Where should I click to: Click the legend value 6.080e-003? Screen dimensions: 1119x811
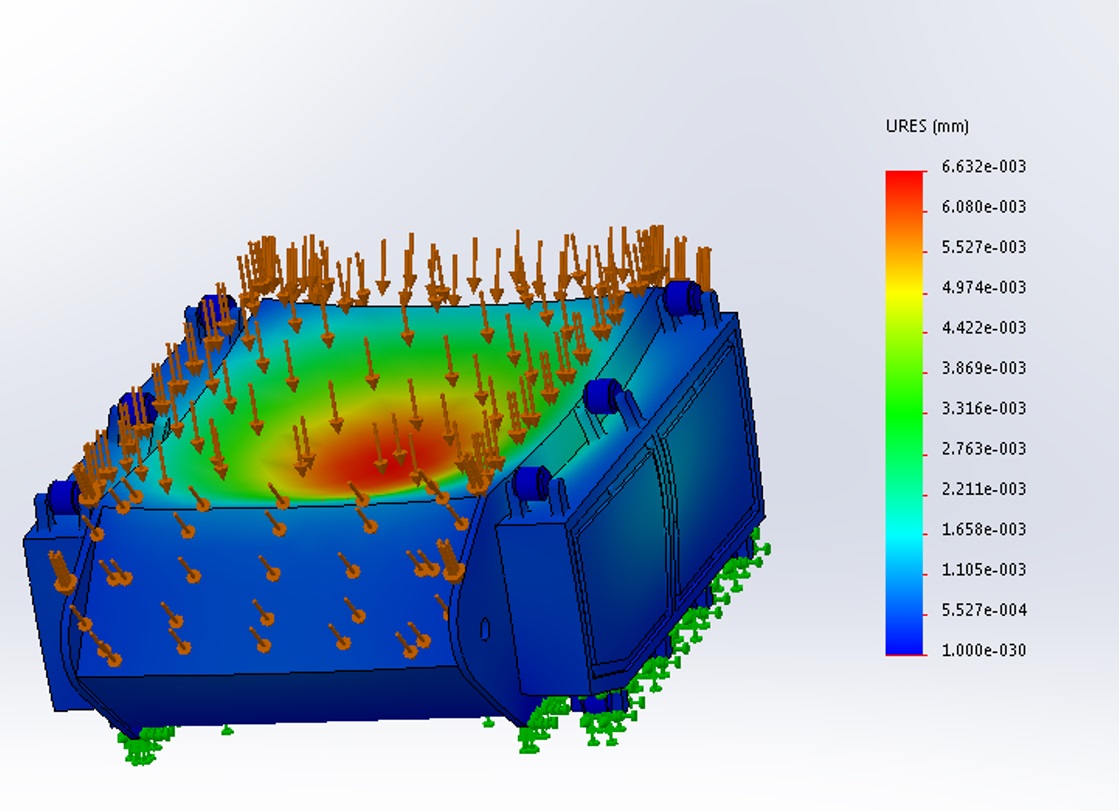pos(983,207)
